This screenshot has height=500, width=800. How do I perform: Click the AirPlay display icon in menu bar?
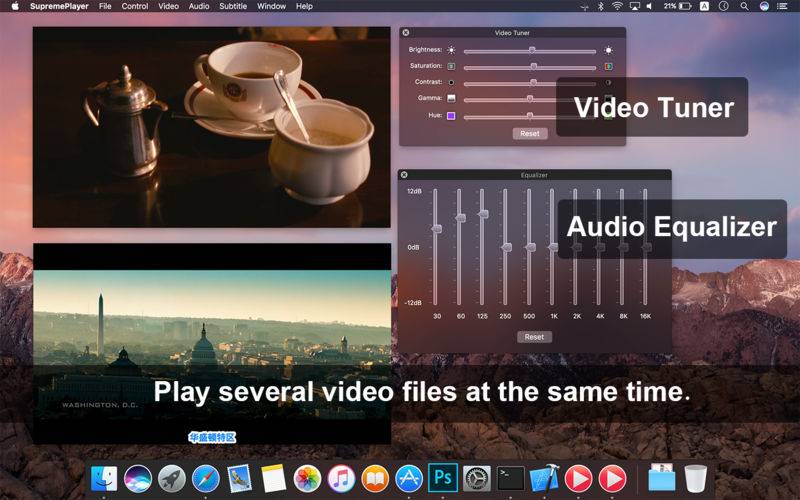coord(635,6)
